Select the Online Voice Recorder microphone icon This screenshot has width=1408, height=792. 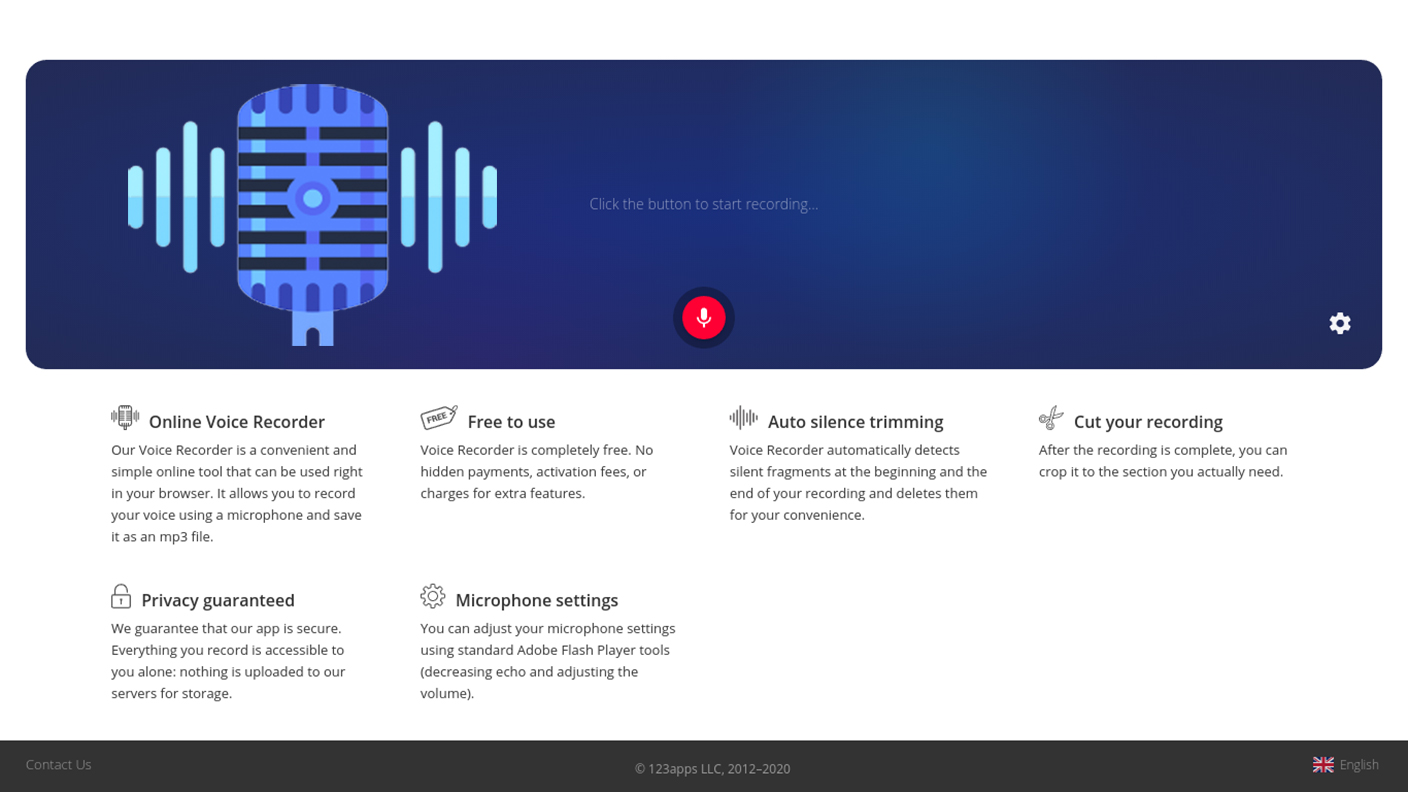click(x=124, y=417)
